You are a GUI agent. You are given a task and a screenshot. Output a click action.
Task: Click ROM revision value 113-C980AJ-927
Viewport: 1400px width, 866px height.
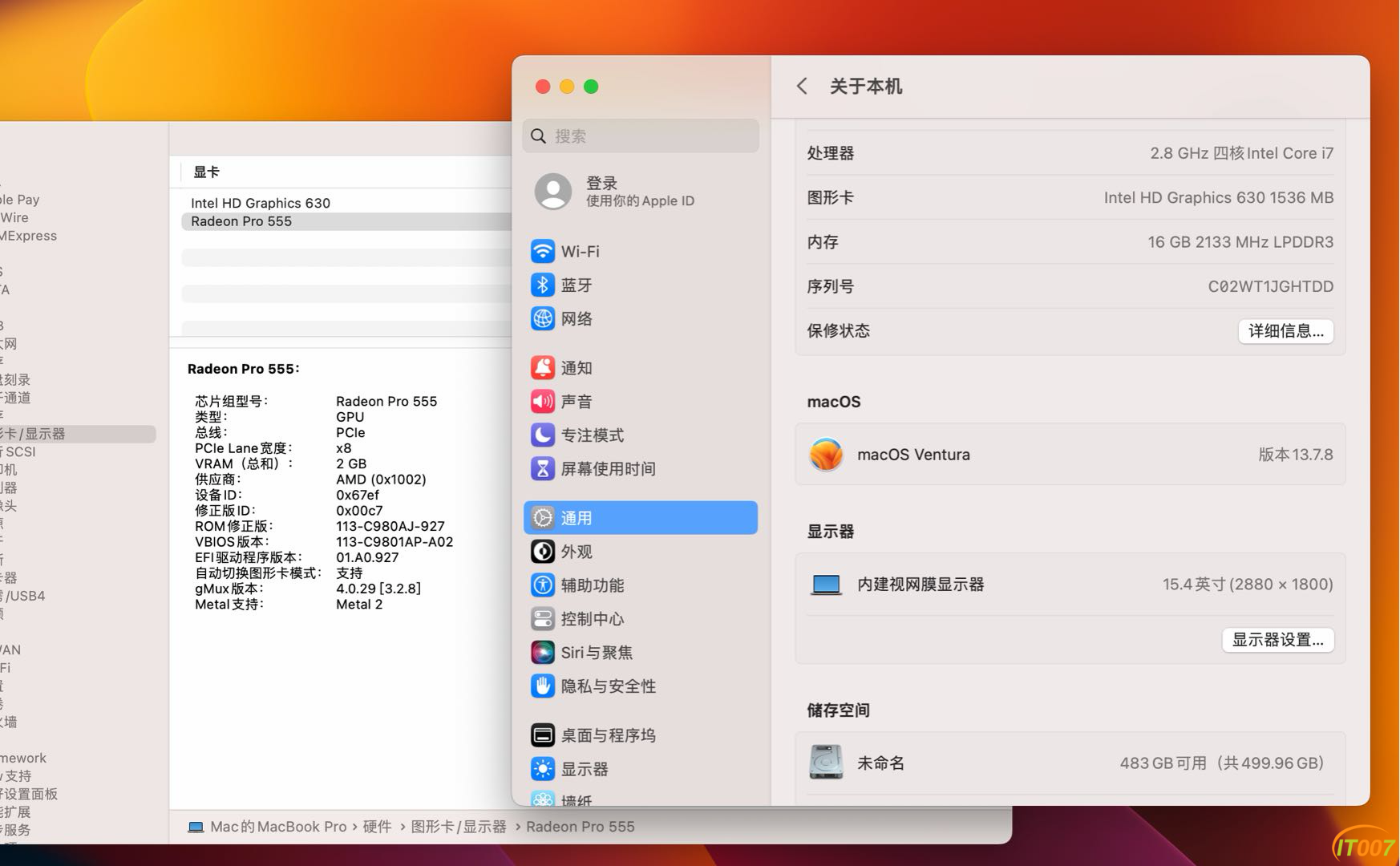[390, 526]
